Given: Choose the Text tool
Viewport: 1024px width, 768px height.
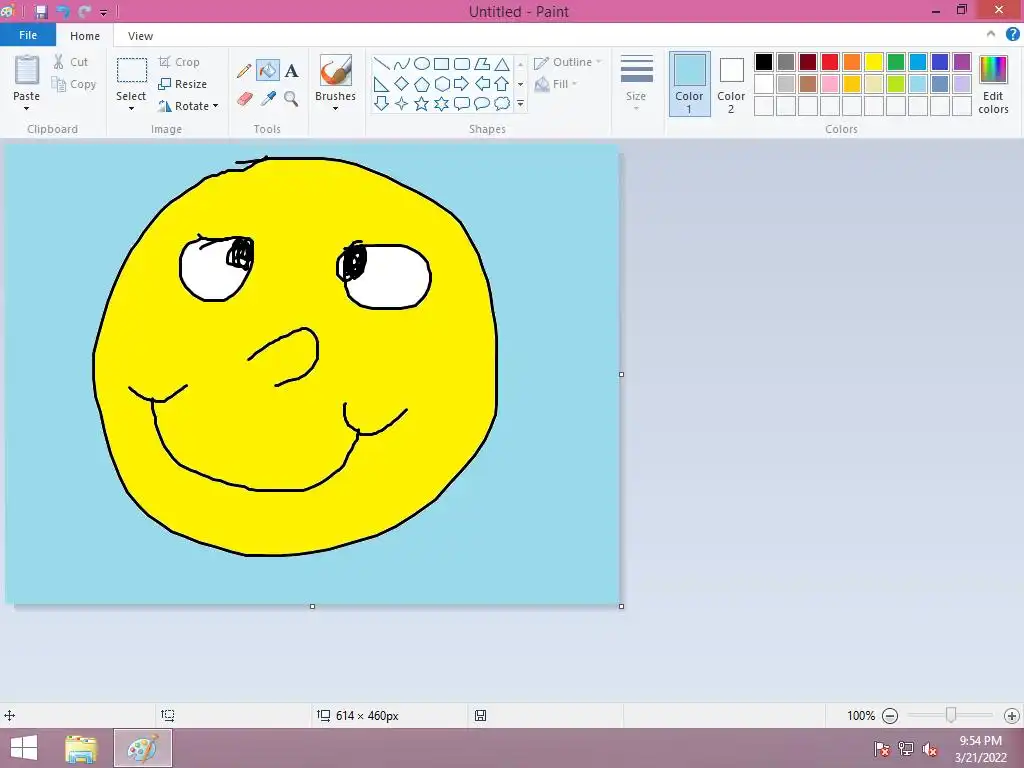Looking at the screenshot, I should [291, 71].
